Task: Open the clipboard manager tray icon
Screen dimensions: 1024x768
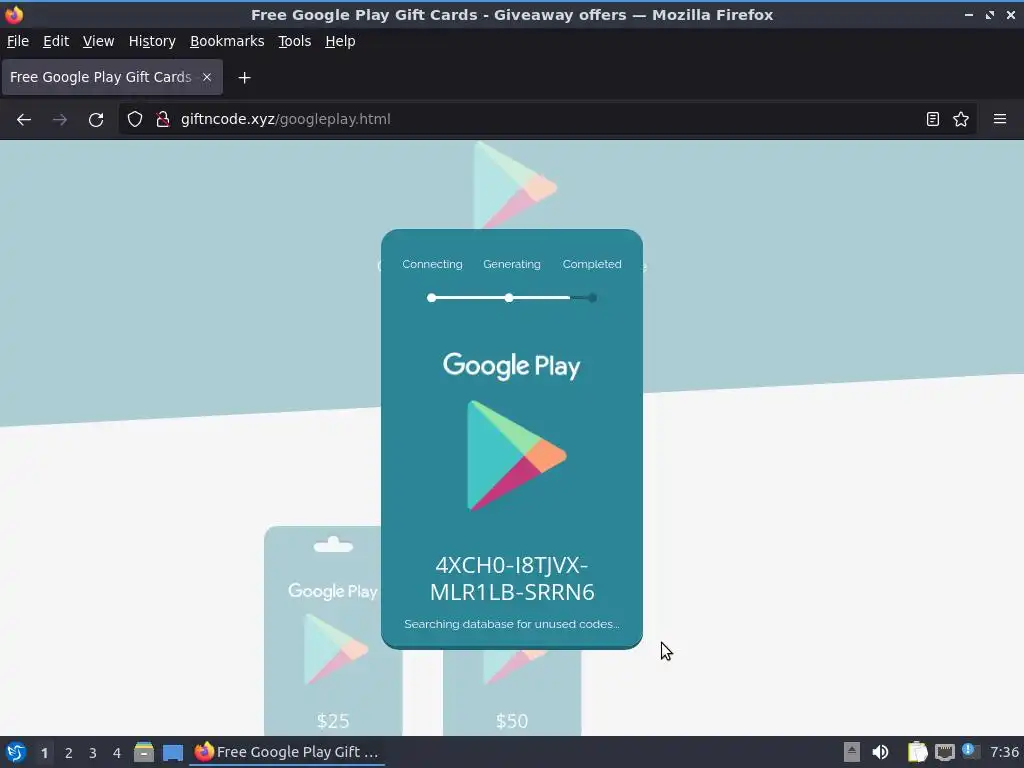Action: [x=917, y=752]
